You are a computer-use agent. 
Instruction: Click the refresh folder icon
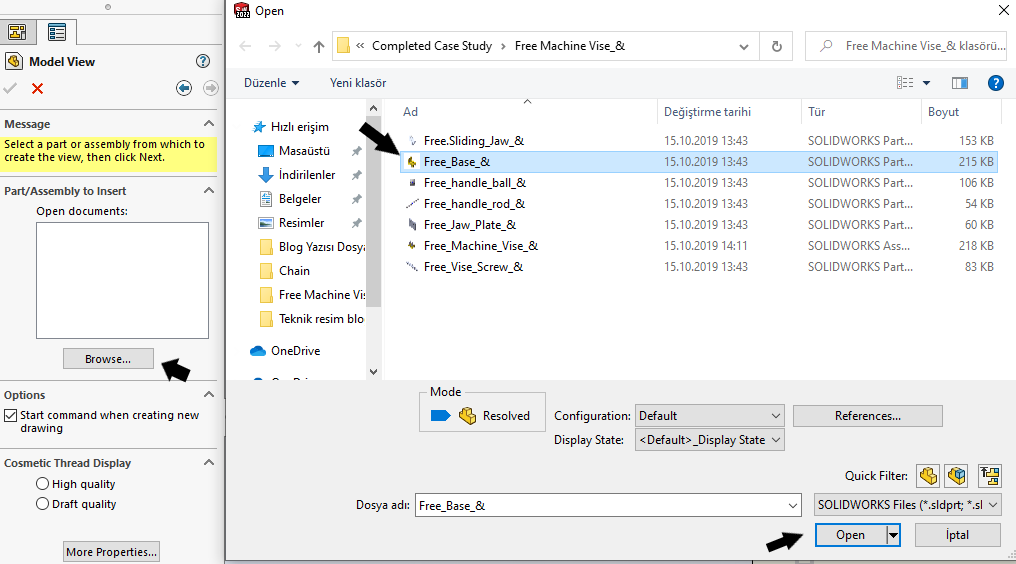[776, 46]
